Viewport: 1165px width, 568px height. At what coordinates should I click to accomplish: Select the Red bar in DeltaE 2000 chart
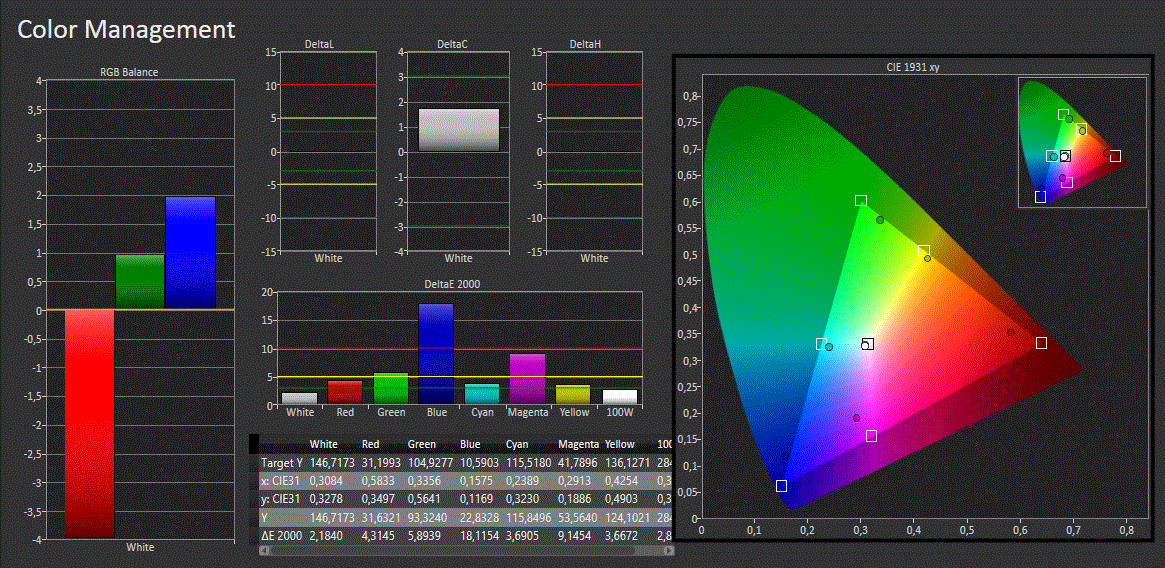[344, 393]
